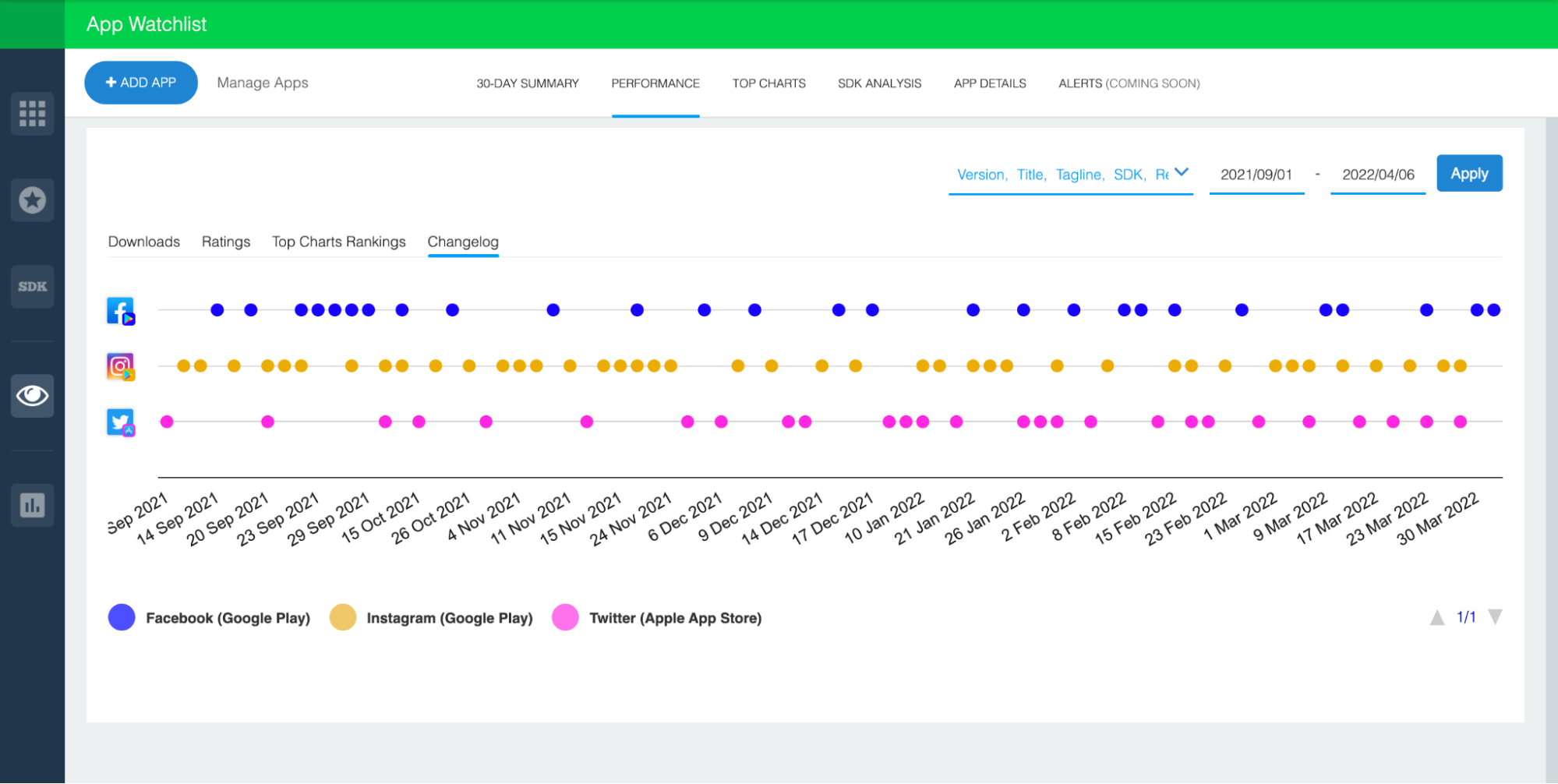Screen dimensions: 1558x784
Task: Switch to 30-DAY SUMMARY tab
Action: tap(528, 83)
